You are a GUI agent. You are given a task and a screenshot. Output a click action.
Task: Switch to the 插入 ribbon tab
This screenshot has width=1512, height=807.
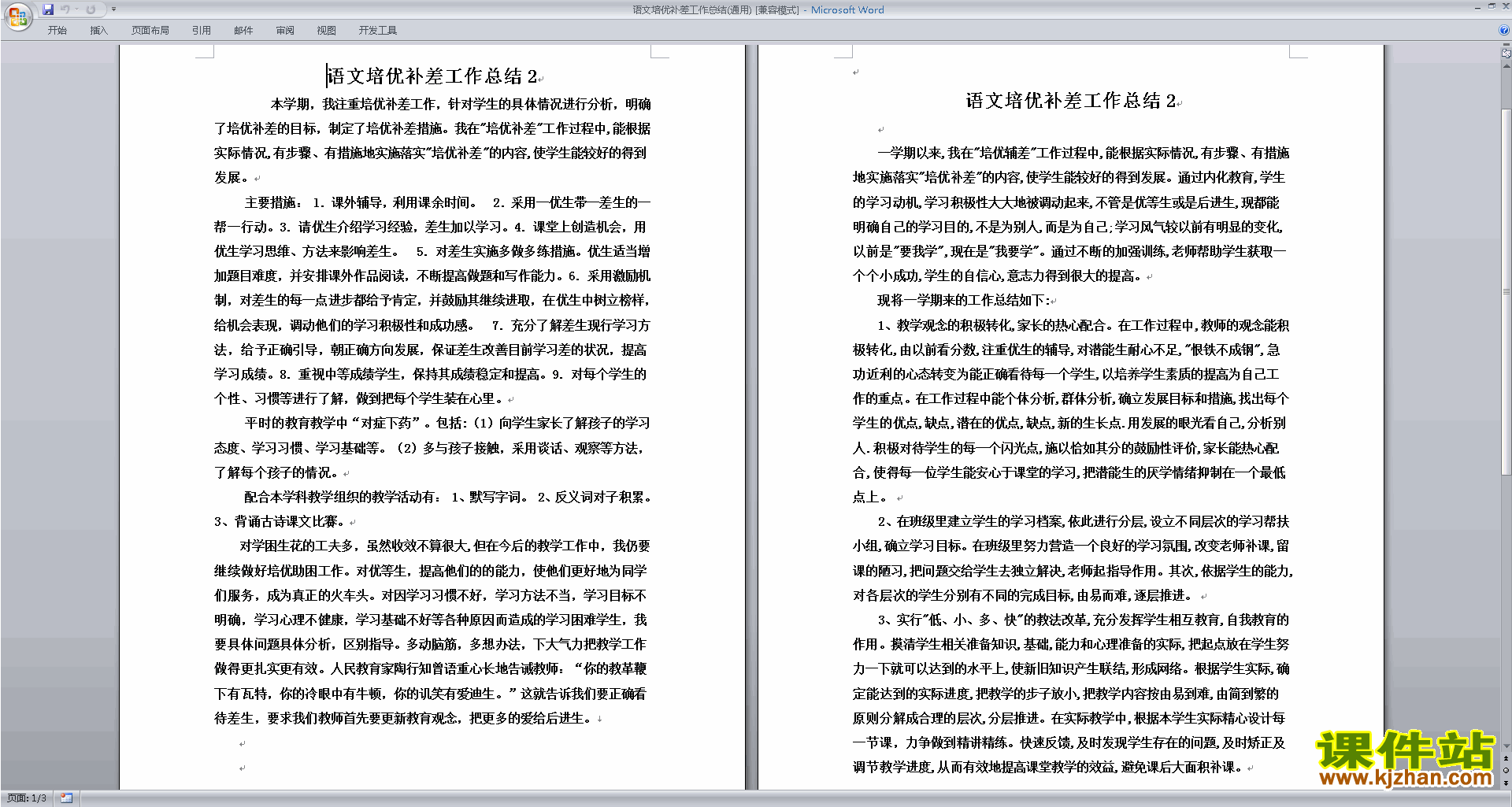[x=98, y=31]
